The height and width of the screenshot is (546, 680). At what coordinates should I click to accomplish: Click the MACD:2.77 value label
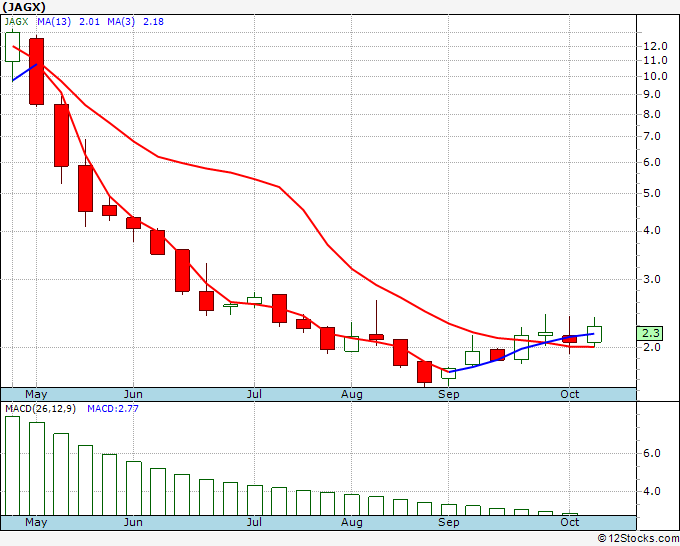click(x=112, y=409)
